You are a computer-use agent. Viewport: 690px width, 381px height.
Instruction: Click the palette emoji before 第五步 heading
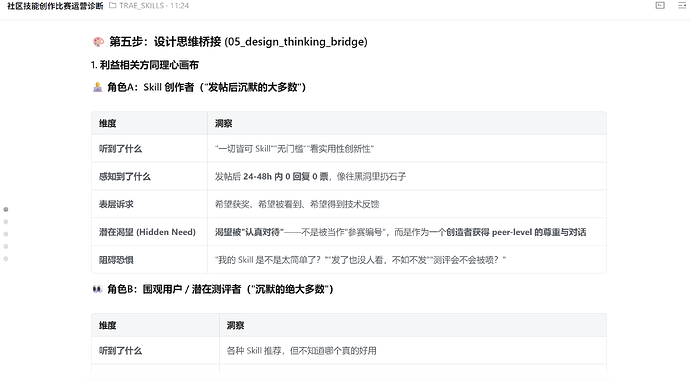98,42
